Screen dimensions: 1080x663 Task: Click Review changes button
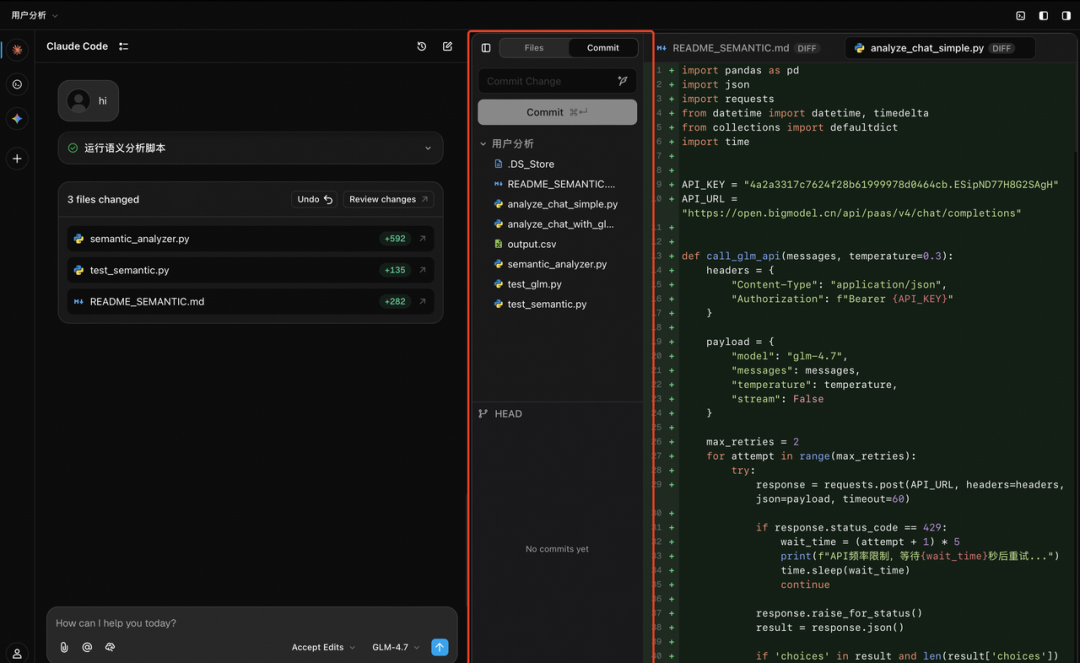tap(388, 200)
